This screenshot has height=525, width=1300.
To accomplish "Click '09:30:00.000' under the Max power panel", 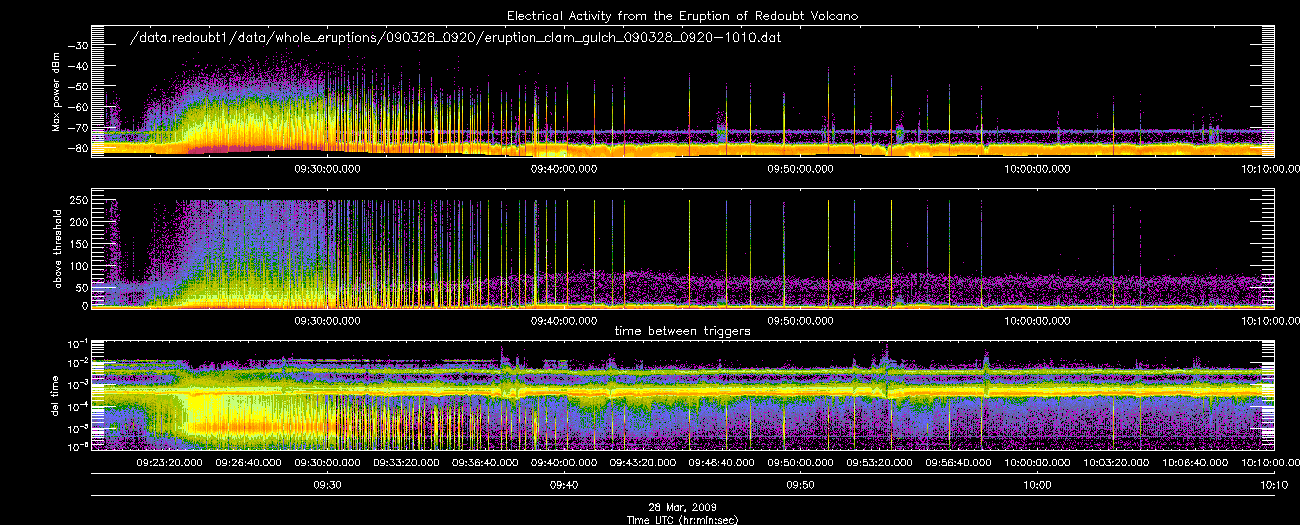I will click(x=327, y=169).
